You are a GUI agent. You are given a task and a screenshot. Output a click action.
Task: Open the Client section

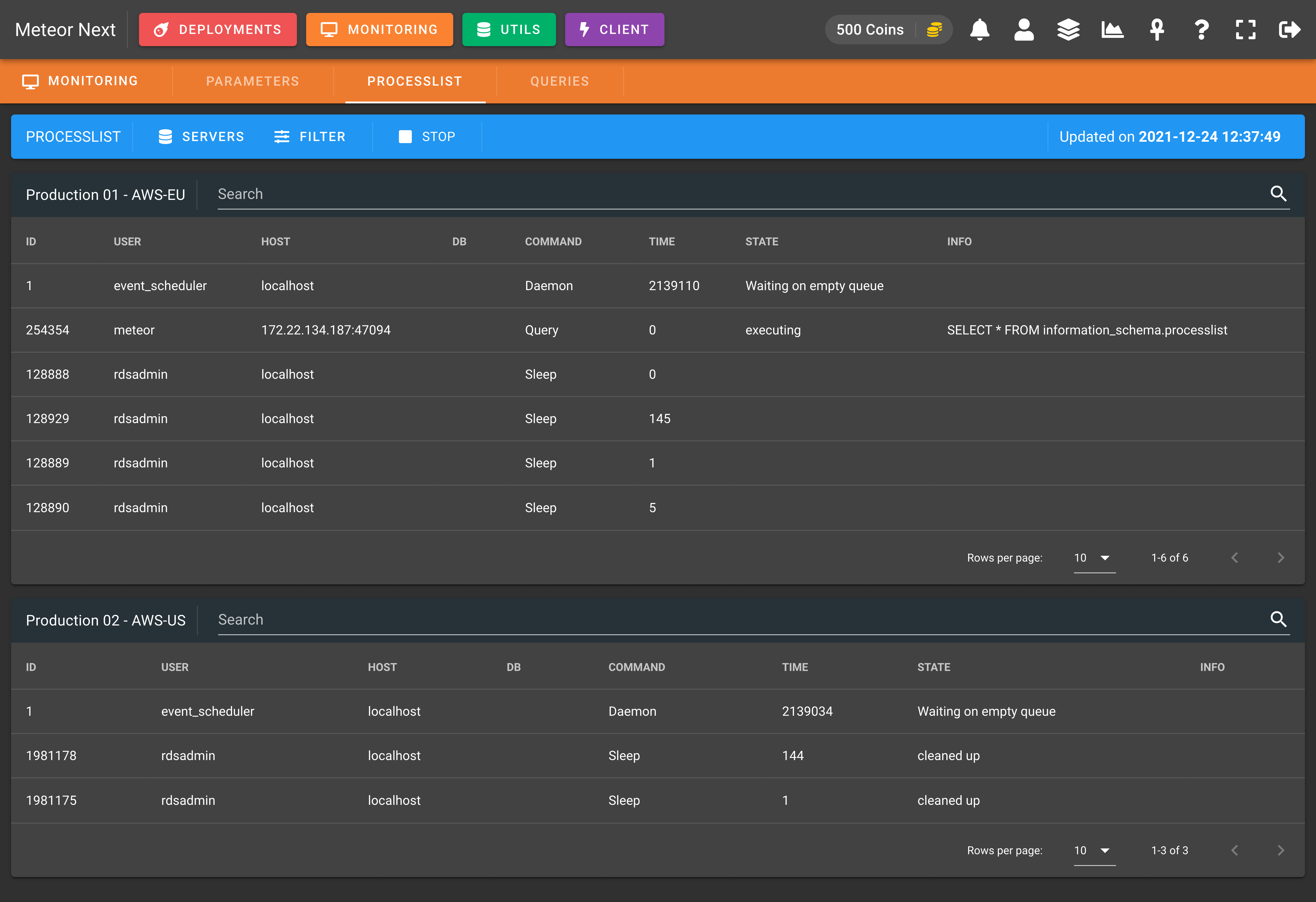pos(614,30)
